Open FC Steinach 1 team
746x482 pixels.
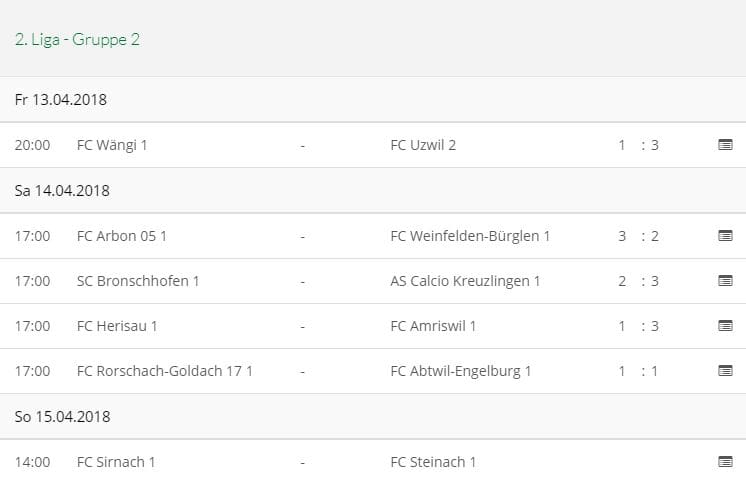click(433, 462)
